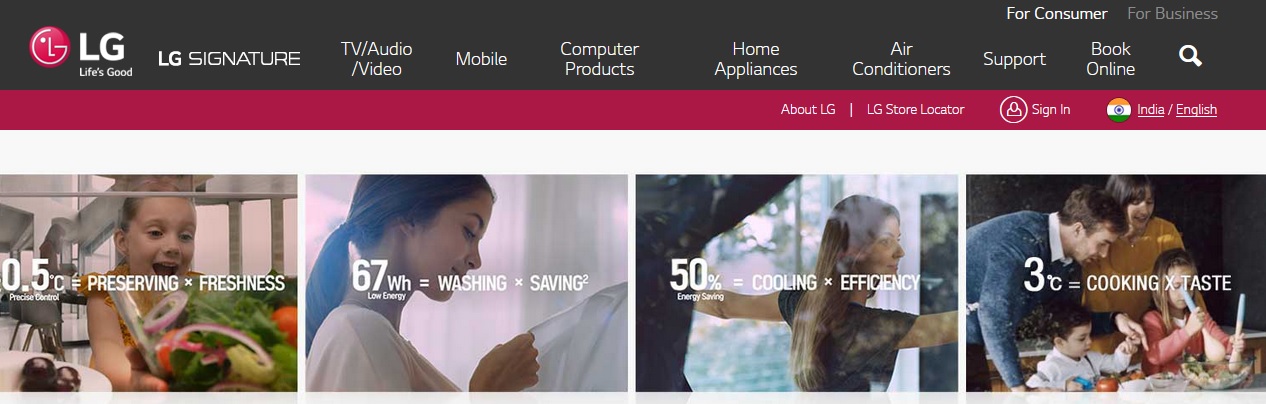Viewport: 1266px width, 404px height.
Task: Open the Book Online page
Action: [x=1111, y=59]
